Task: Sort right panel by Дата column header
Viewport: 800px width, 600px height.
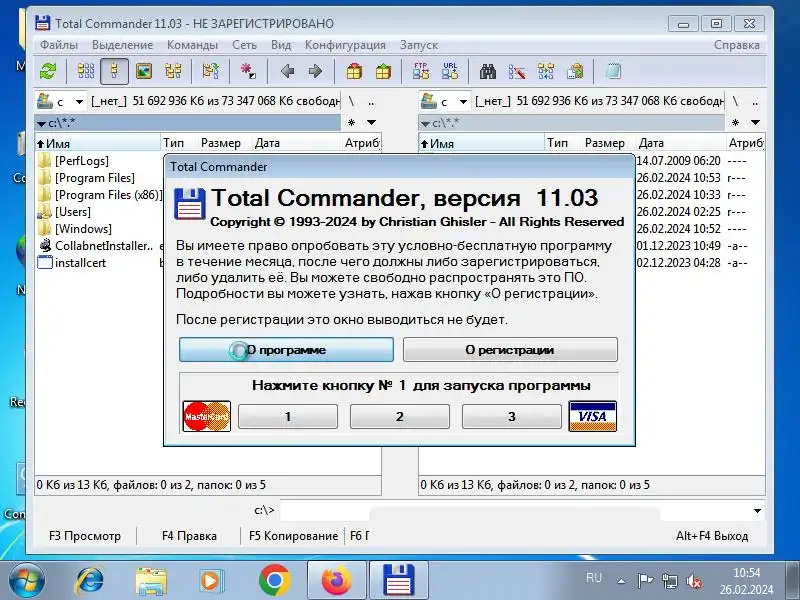Action: 681,143
